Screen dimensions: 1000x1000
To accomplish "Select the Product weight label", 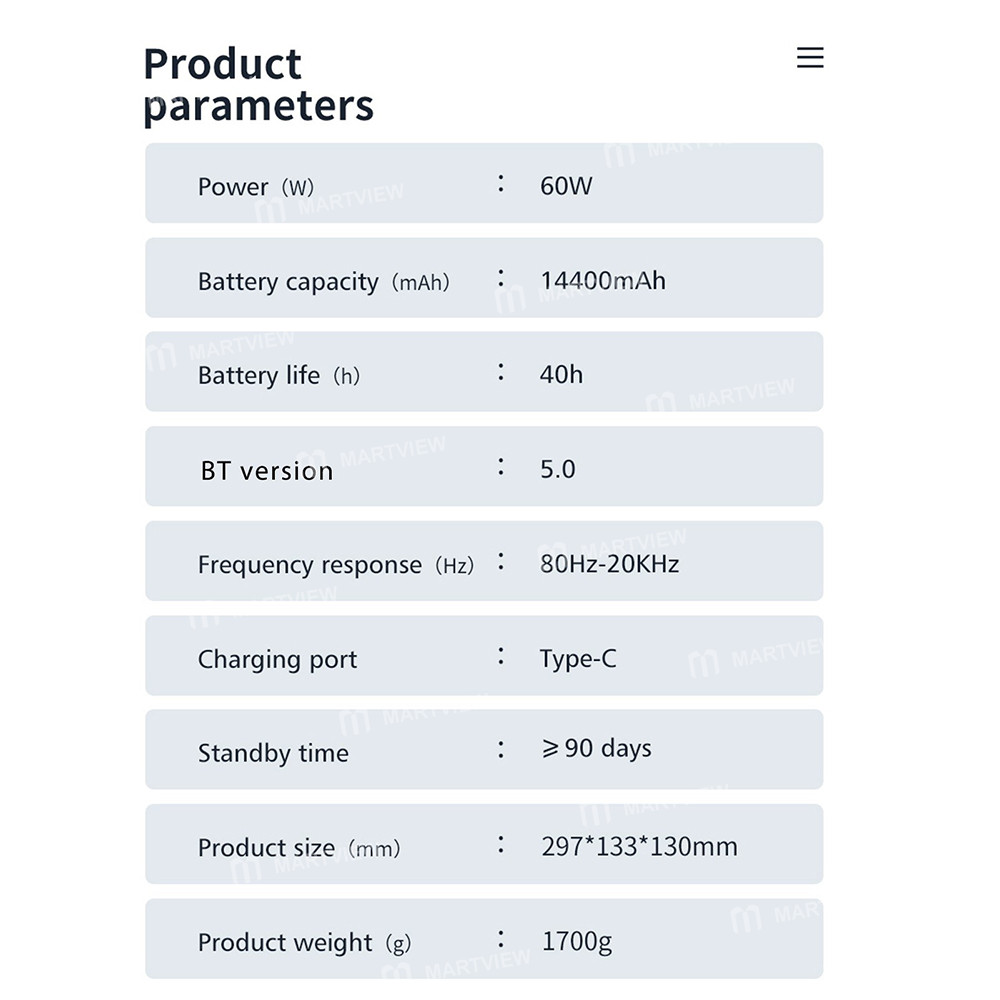I will [304, 943].
